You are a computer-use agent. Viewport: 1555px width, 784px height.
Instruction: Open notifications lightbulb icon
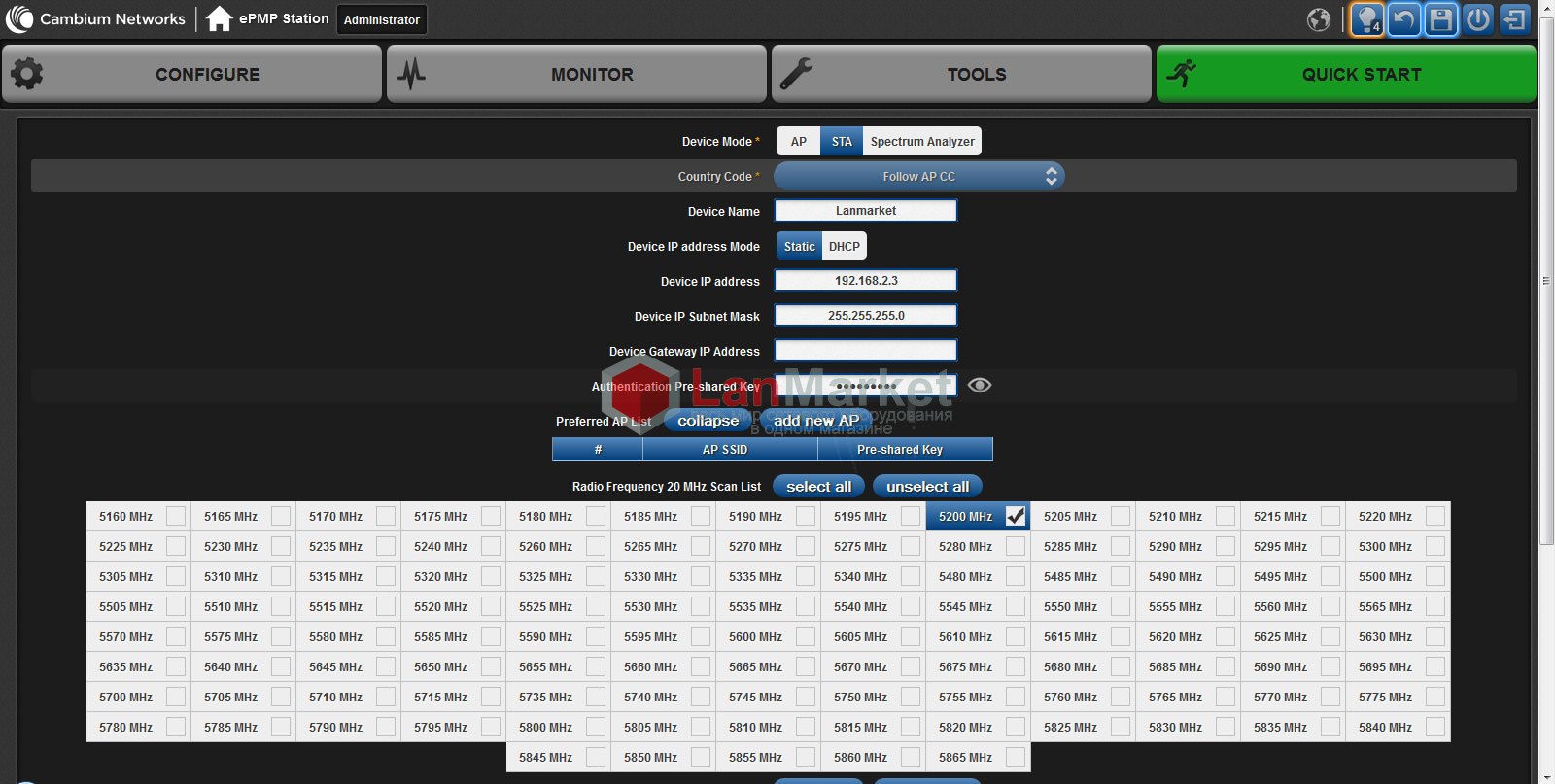click(1366, 19)
